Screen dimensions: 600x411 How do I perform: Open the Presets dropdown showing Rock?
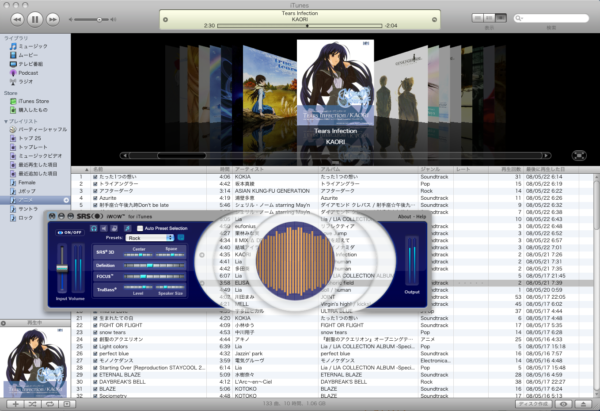click(150, 238)
